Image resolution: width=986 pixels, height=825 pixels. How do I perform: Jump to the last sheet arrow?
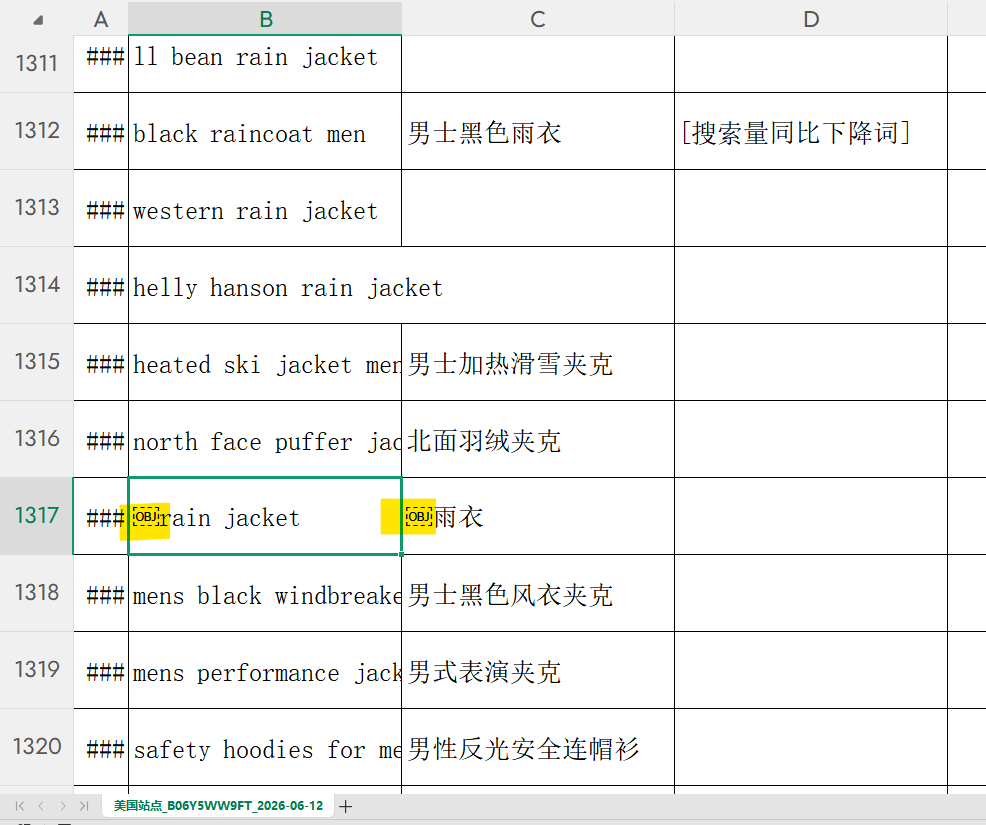pos(84,806)
